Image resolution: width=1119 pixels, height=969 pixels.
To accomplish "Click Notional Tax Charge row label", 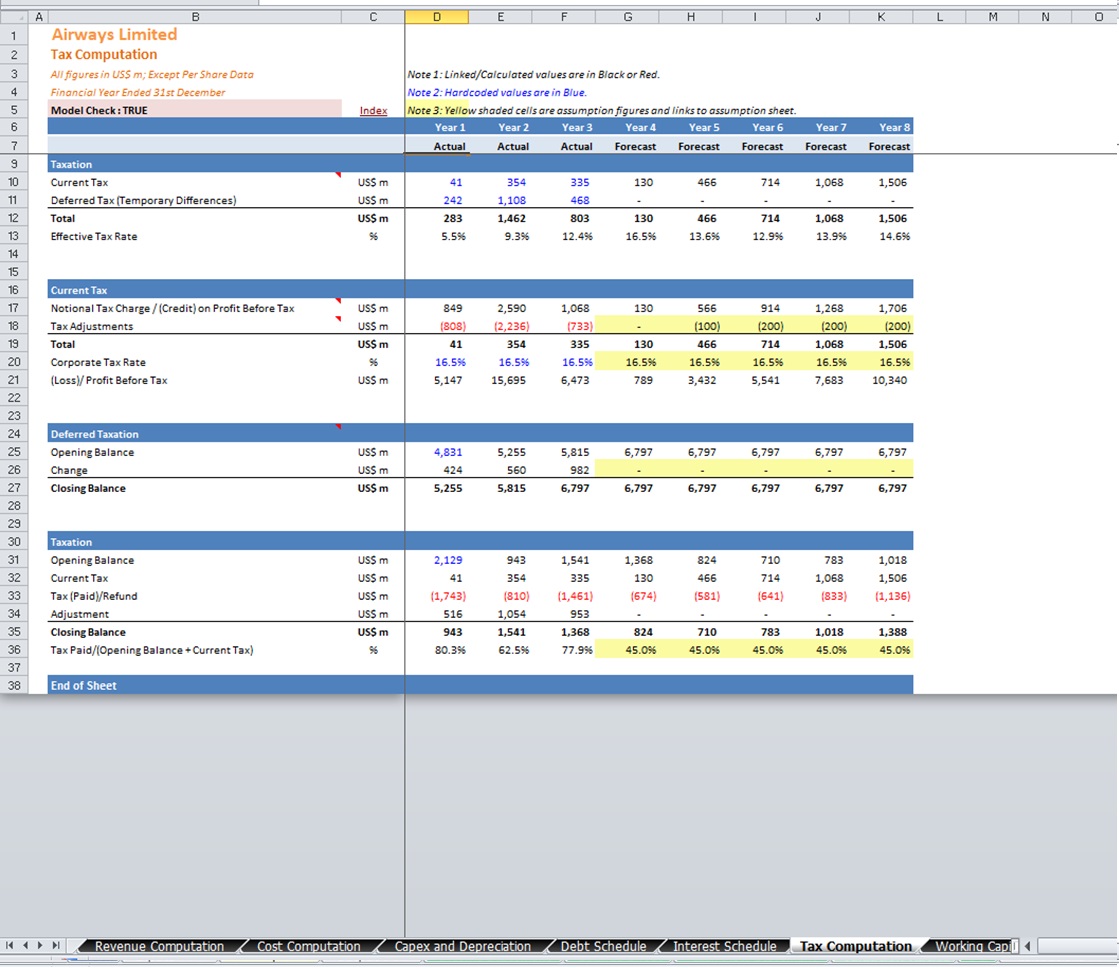I will coord(172,308).
